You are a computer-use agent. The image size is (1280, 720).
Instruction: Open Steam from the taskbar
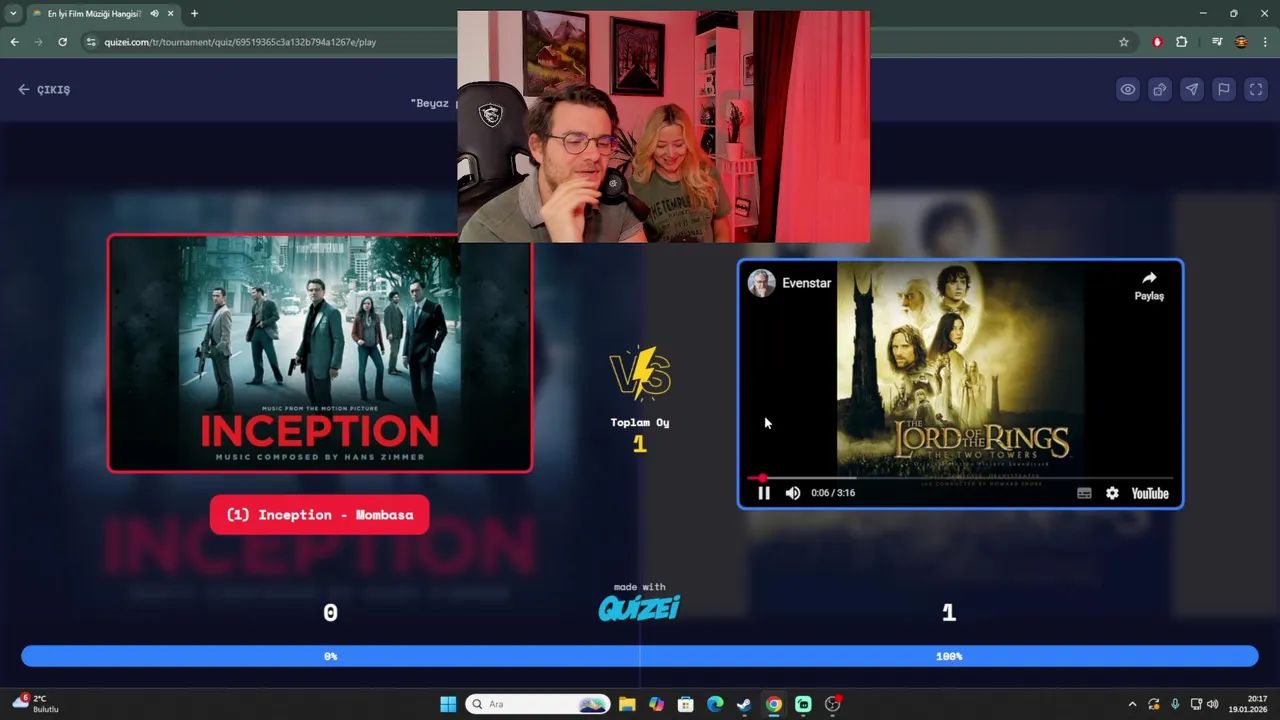point(744,704)
